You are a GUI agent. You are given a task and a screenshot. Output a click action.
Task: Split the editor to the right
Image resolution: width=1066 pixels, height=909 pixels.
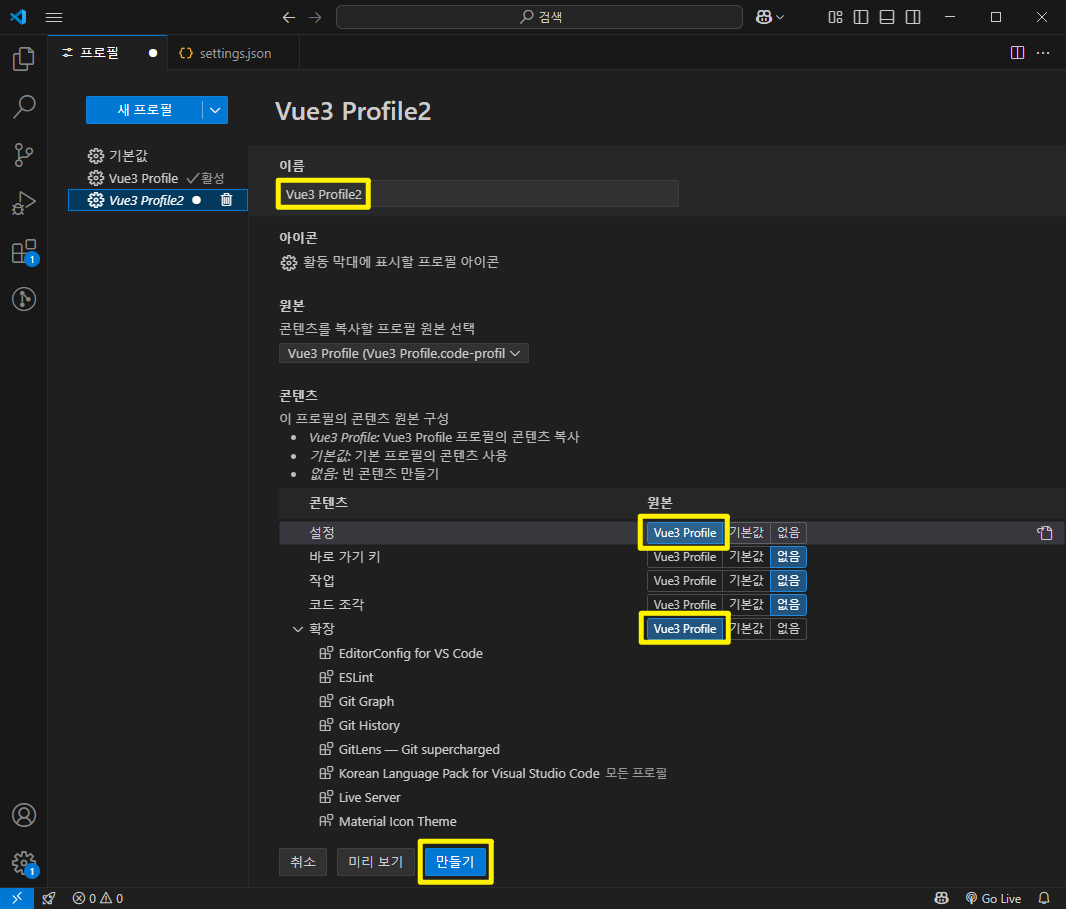pyautogui.click(x=1017, y=53)
